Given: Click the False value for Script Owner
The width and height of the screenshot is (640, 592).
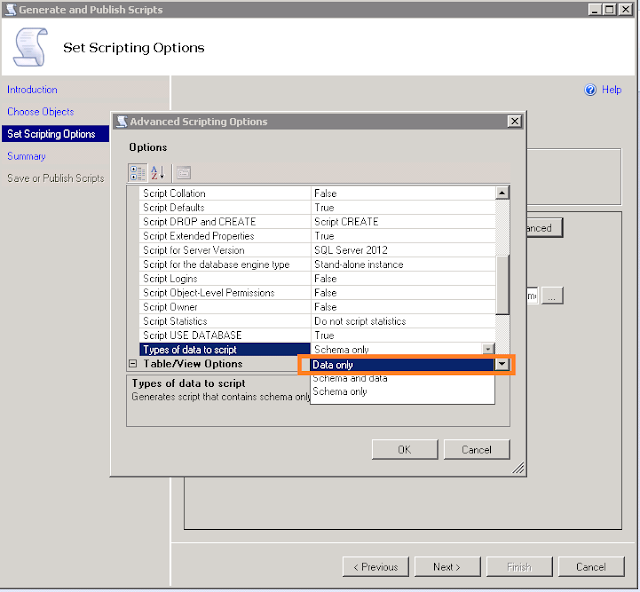Looking at the screenshot, I should click(325, 307).
